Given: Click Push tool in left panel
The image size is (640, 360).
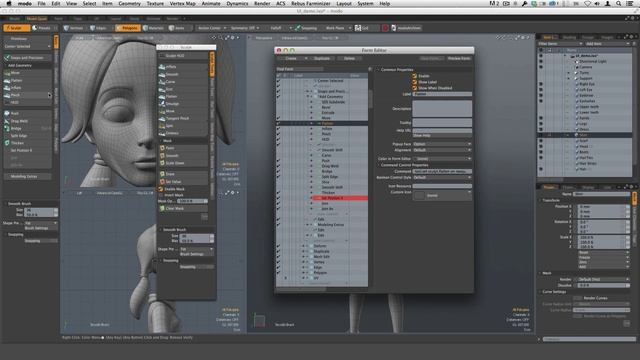Looking at the screenshot, I should coord(28,113).
